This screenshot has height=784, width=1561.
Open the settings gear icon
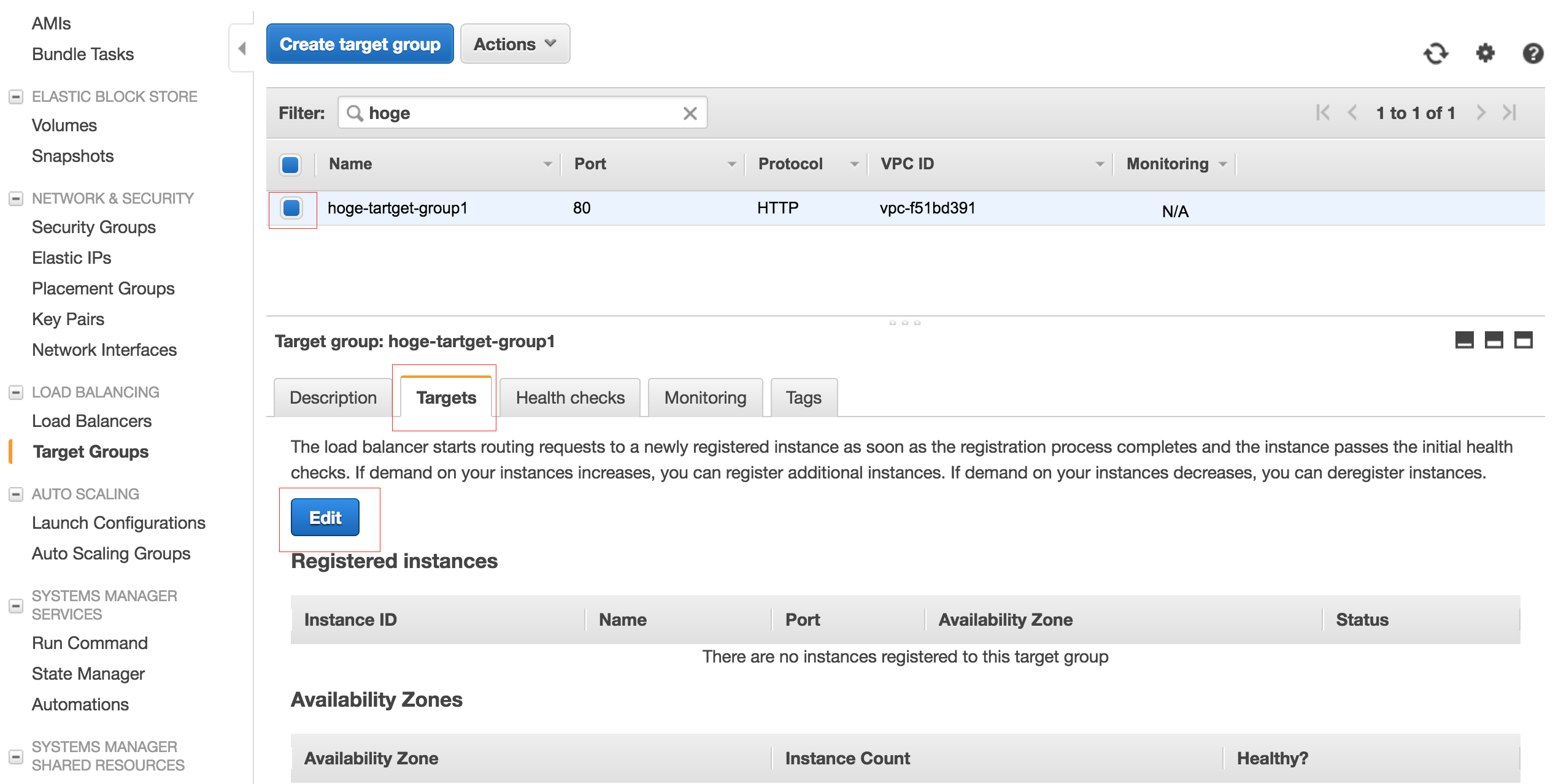coord(1485,53)
